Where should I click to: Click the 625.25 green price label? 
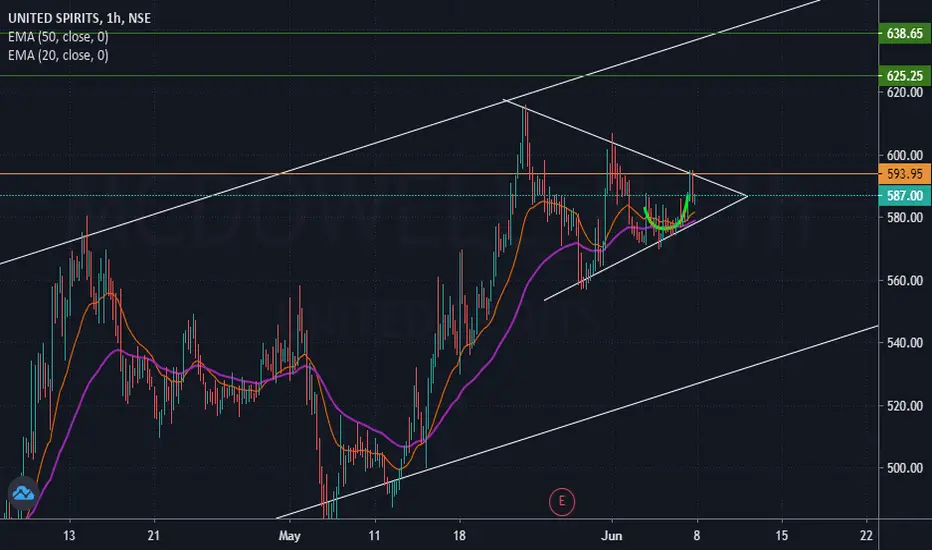coord(904,76)
